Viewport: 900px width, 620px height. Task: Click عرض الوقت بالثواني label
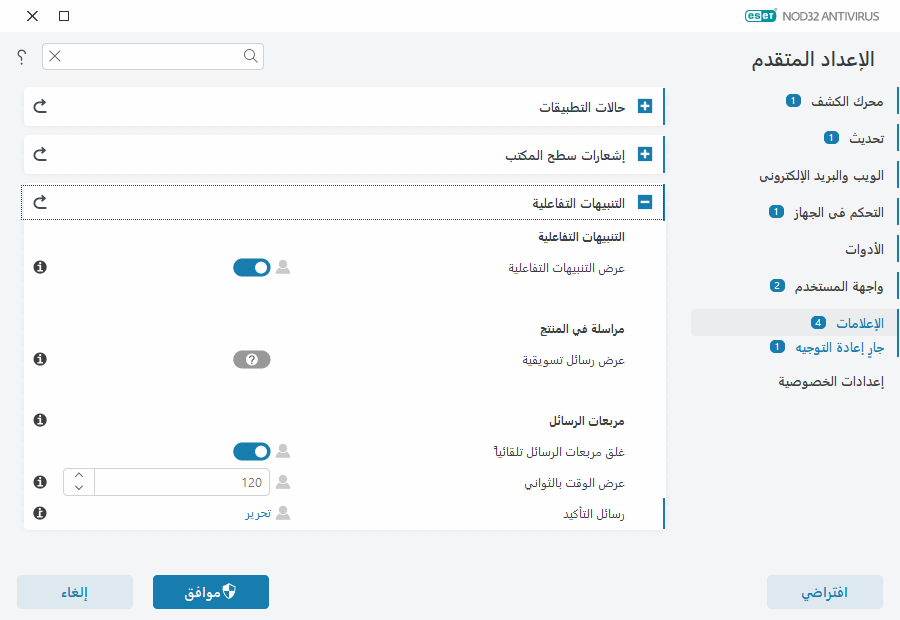tap(575, 483)
